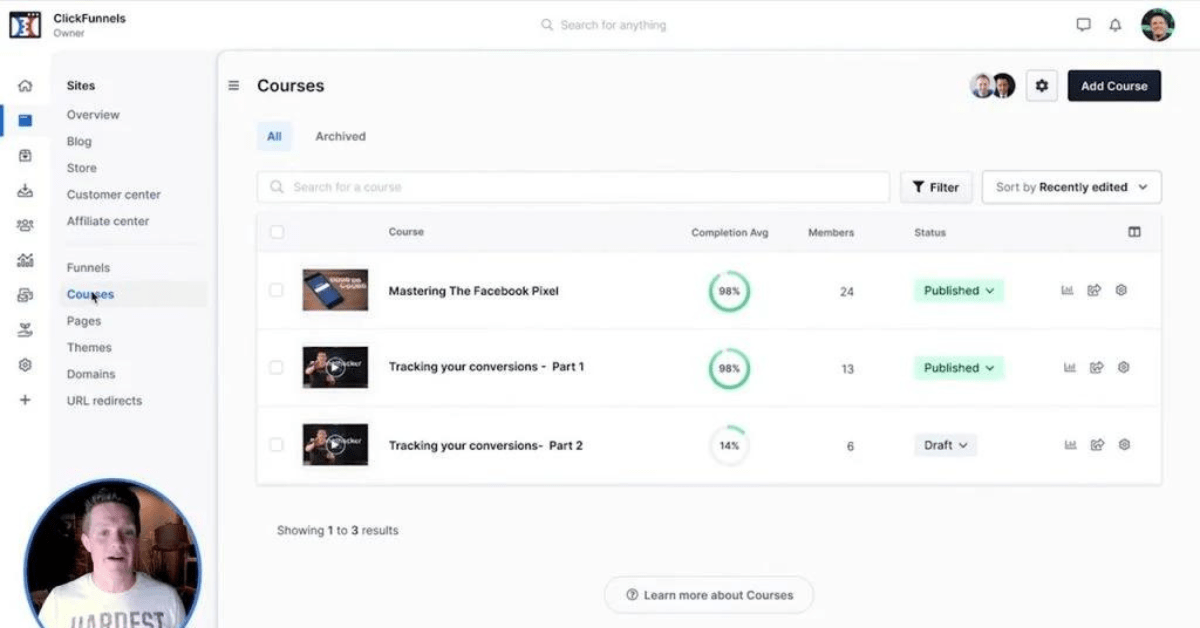Open Draft status dropdown for Part 2 course

pos(945,445)
